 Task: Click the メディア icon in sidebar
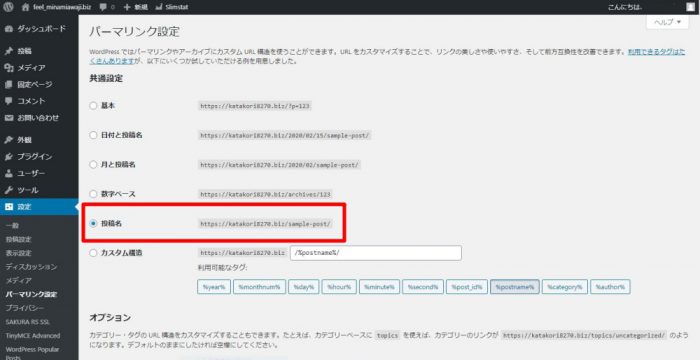8,68
